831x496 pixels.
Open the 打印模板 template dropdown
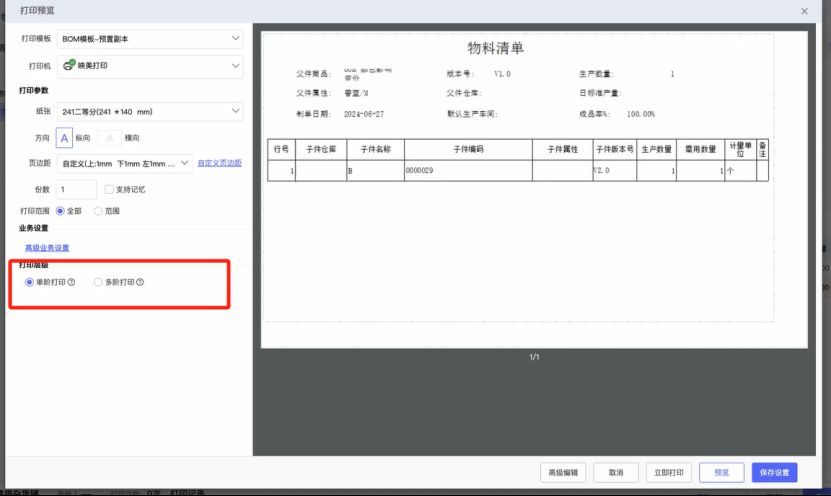click(149, 39)
